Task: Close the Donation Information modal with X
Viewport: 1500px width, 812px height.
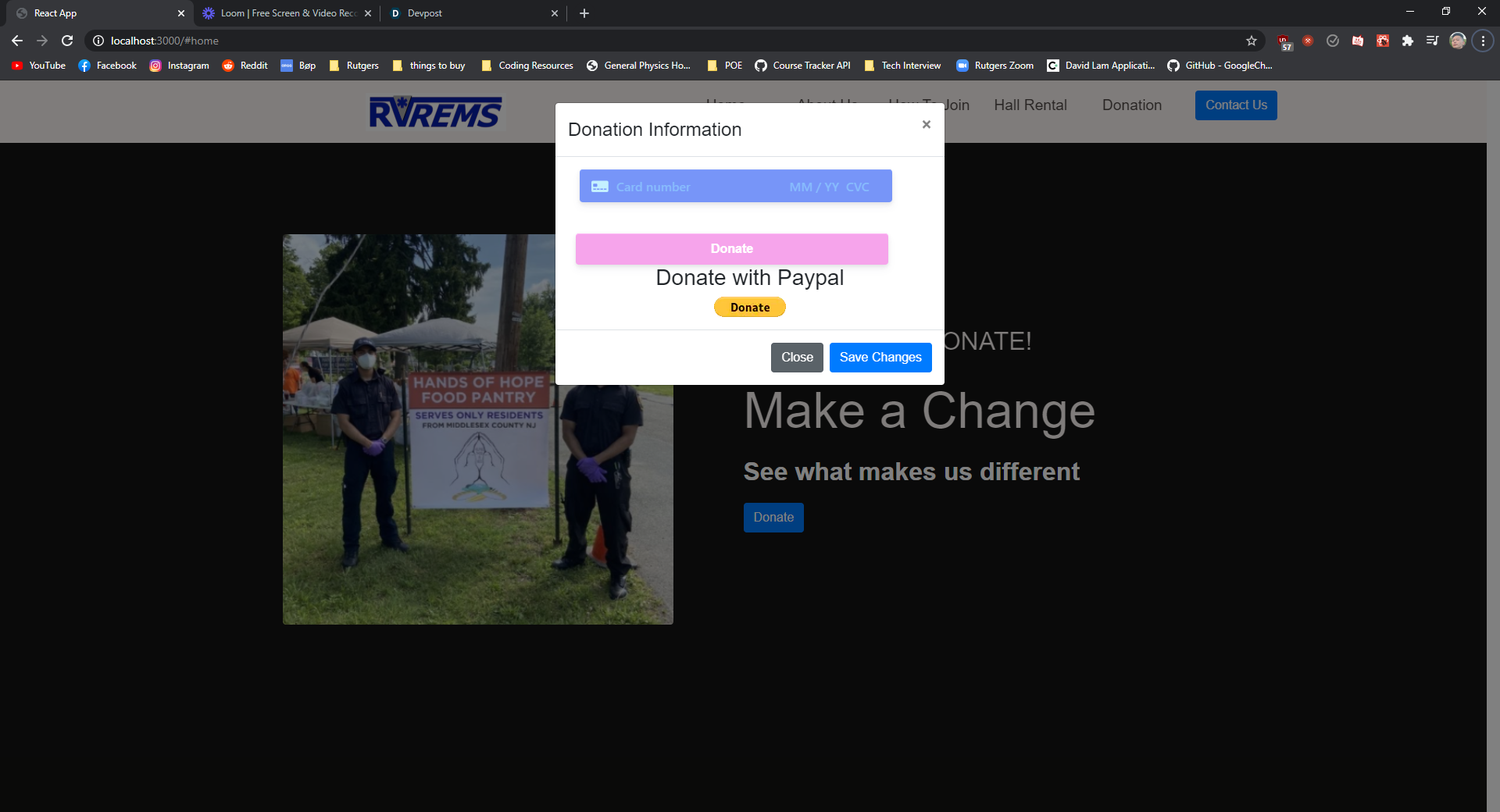Action: [x=926, y=124]
